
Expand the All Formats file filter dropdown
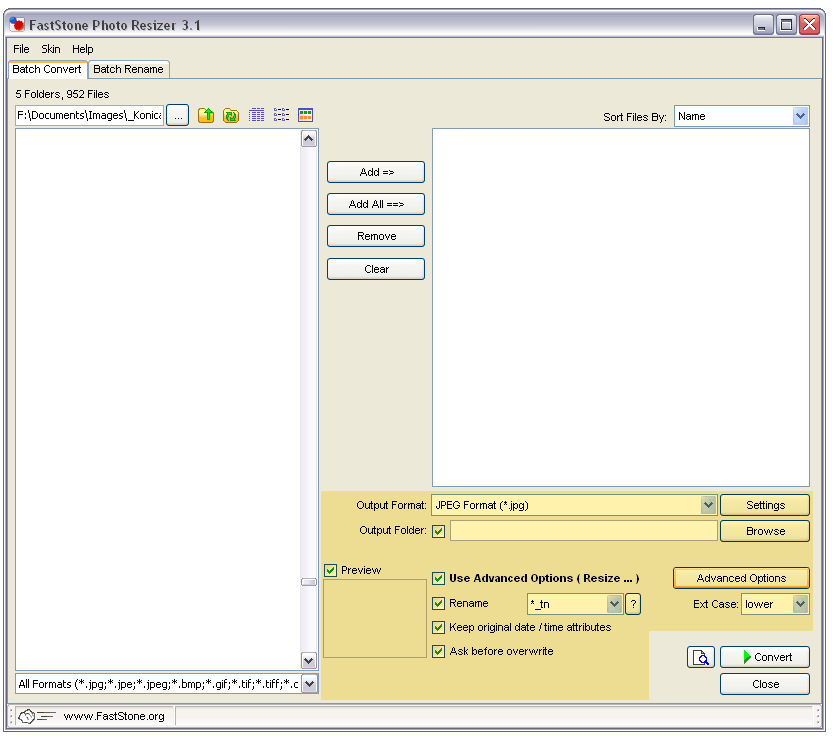[x=309, y=684]
